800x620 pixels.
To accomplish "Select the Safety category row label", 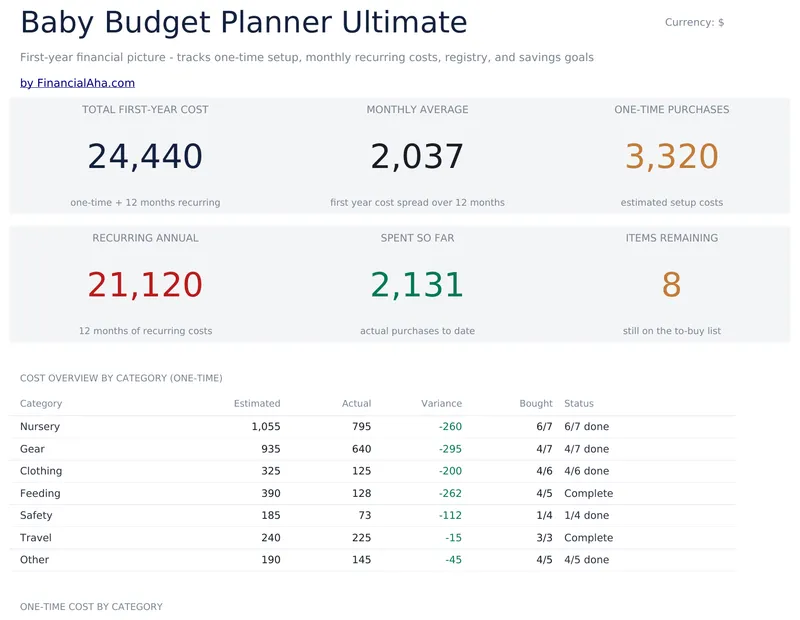I will click(36, 515).
